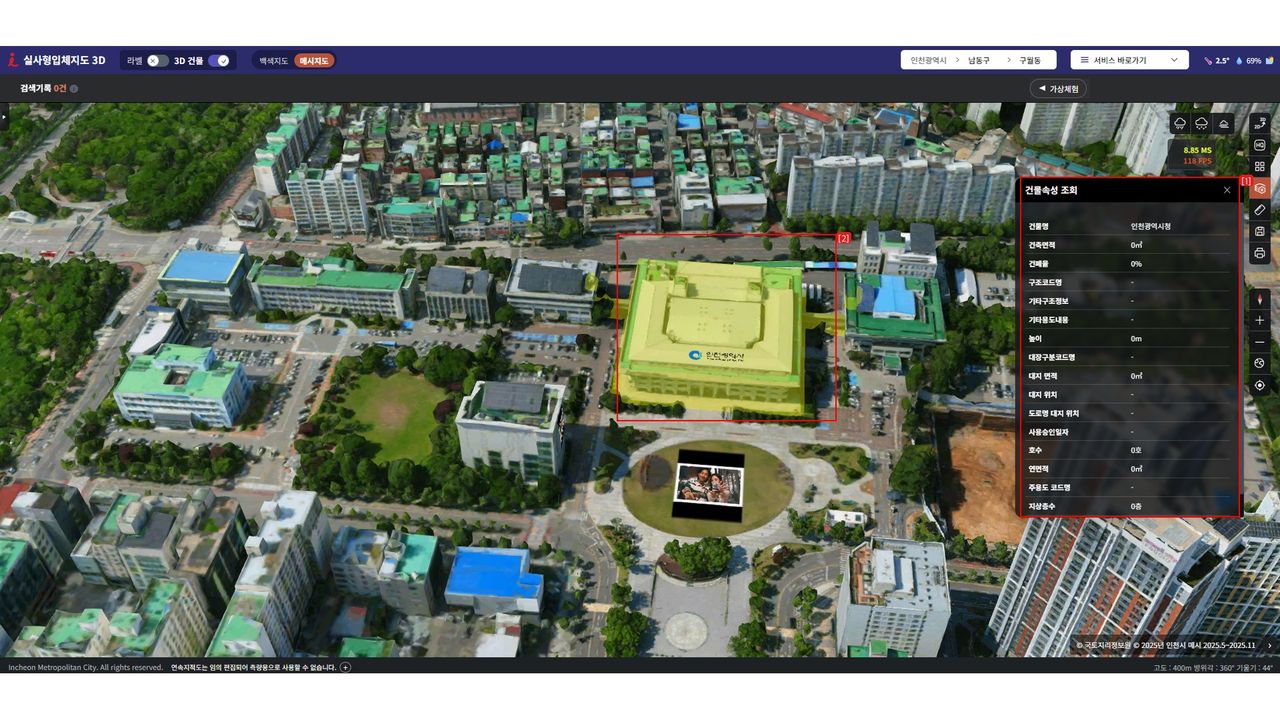
Task: Switch to 백색지도 map mode
Action: [273, 61]
